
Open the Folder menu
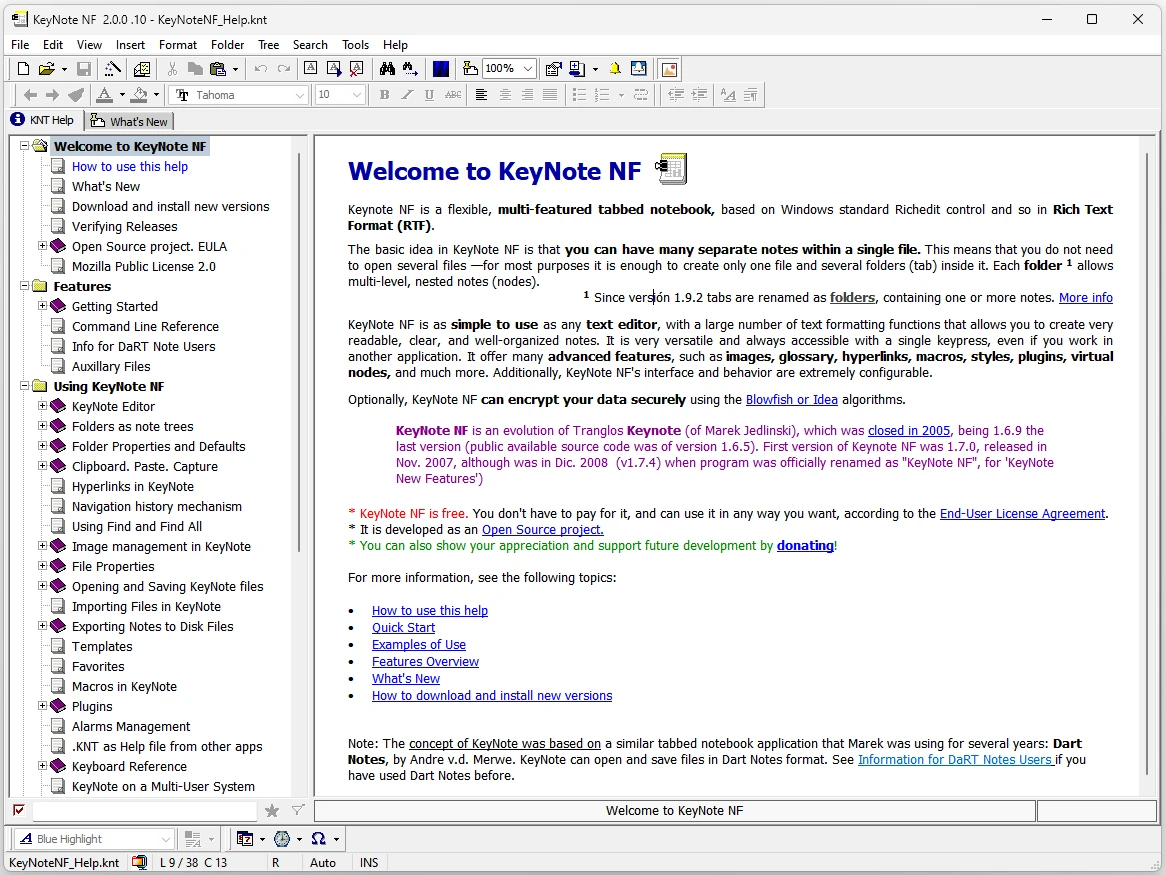[227, 45]
